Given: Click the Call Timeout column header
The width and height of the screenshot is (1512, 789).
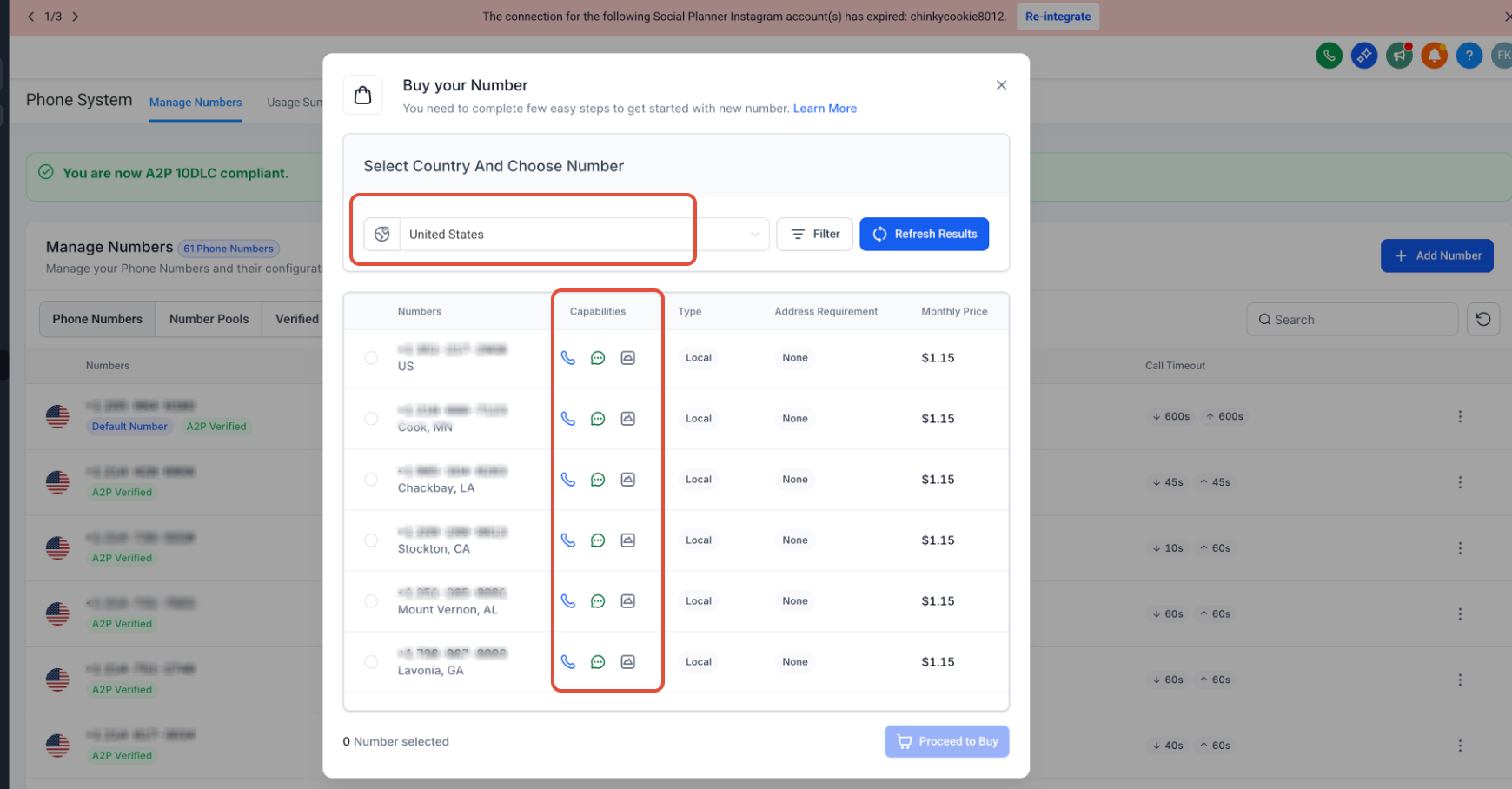Looking at the screenshot, I should coord(1175,366).
